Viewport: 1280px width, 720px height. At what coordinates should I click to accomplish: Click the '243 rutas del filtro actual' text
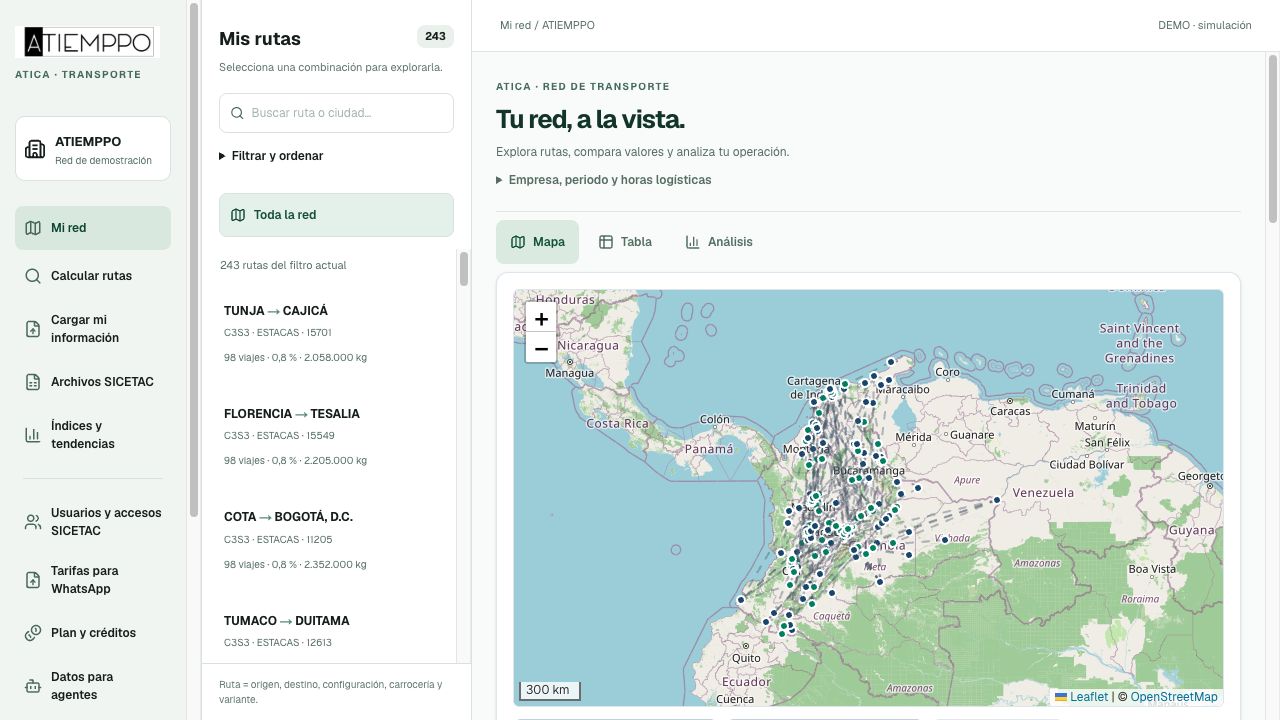(x=283, y=265)
